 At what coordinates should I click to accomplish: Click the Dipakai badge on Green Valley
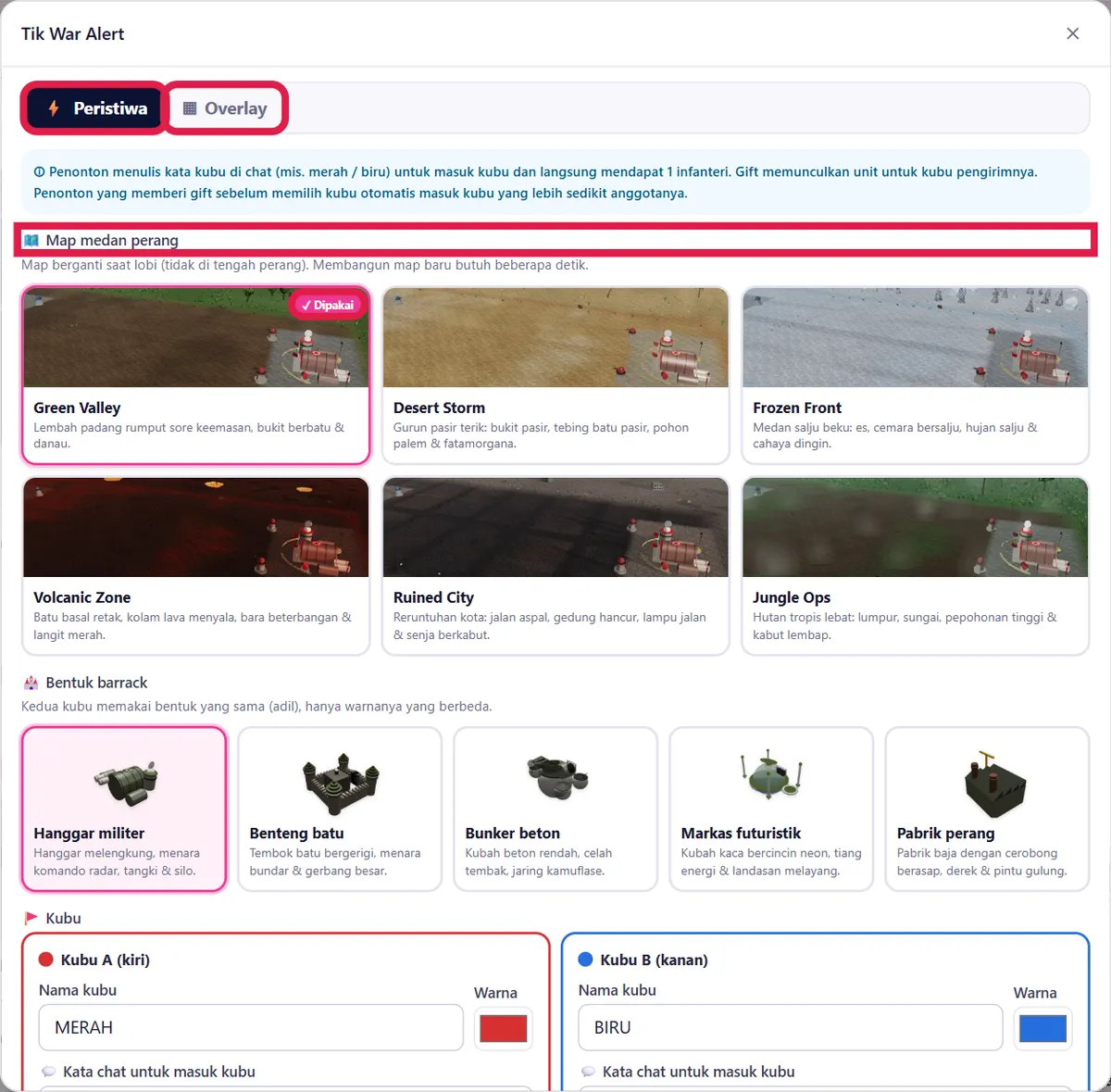(x=328, y=306)
